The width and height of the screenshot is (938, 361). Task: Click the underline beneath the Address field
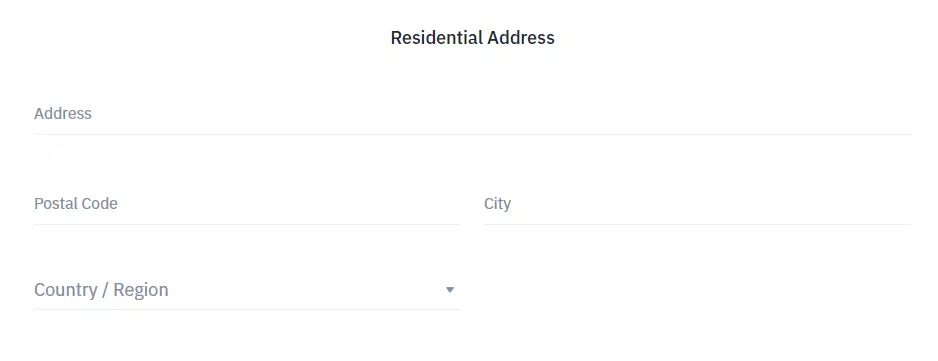pyautogui.click(x=473, y=134)
